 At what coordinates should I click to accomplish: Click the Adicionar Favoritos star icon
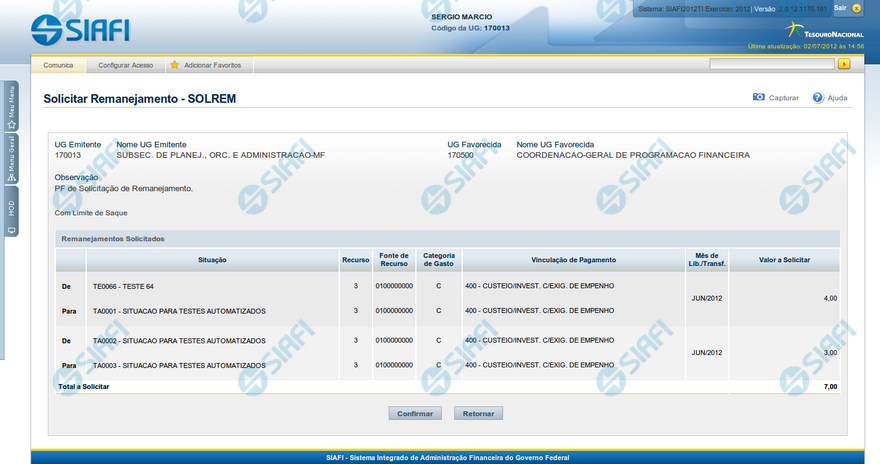(175, 64)
